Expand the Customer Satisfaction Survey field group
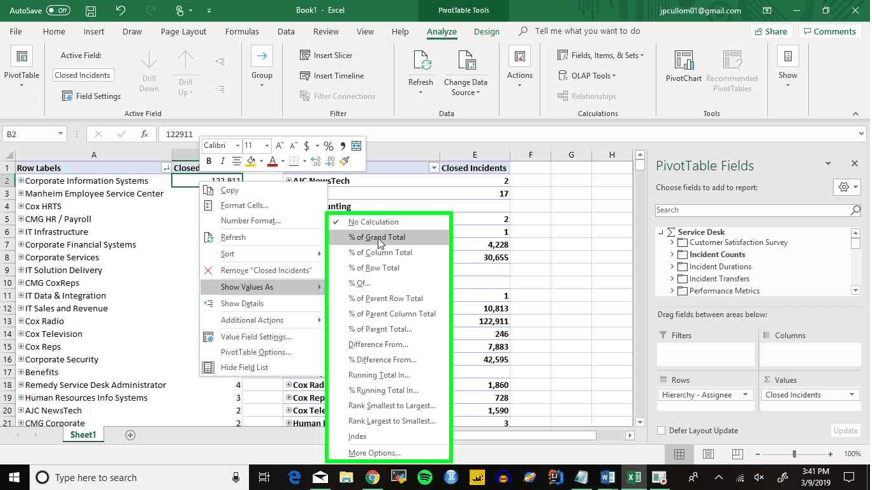This screenshot has width=872, height=490. click(x=672, y=242)
